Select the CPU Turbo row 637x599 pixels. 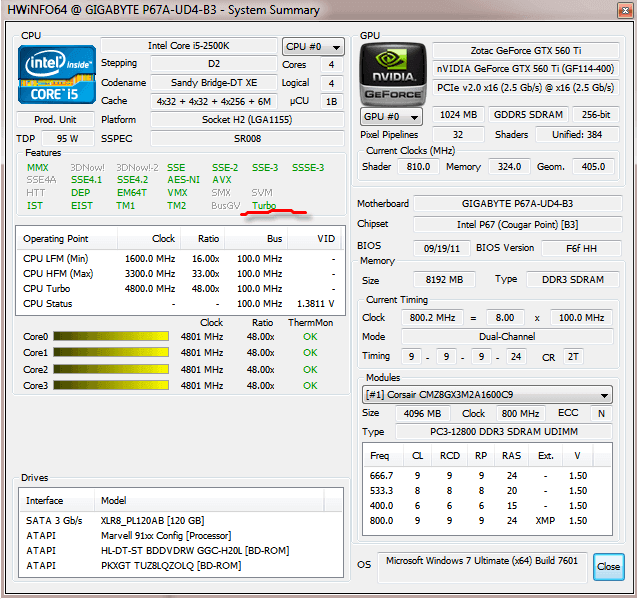coord(180,289)
